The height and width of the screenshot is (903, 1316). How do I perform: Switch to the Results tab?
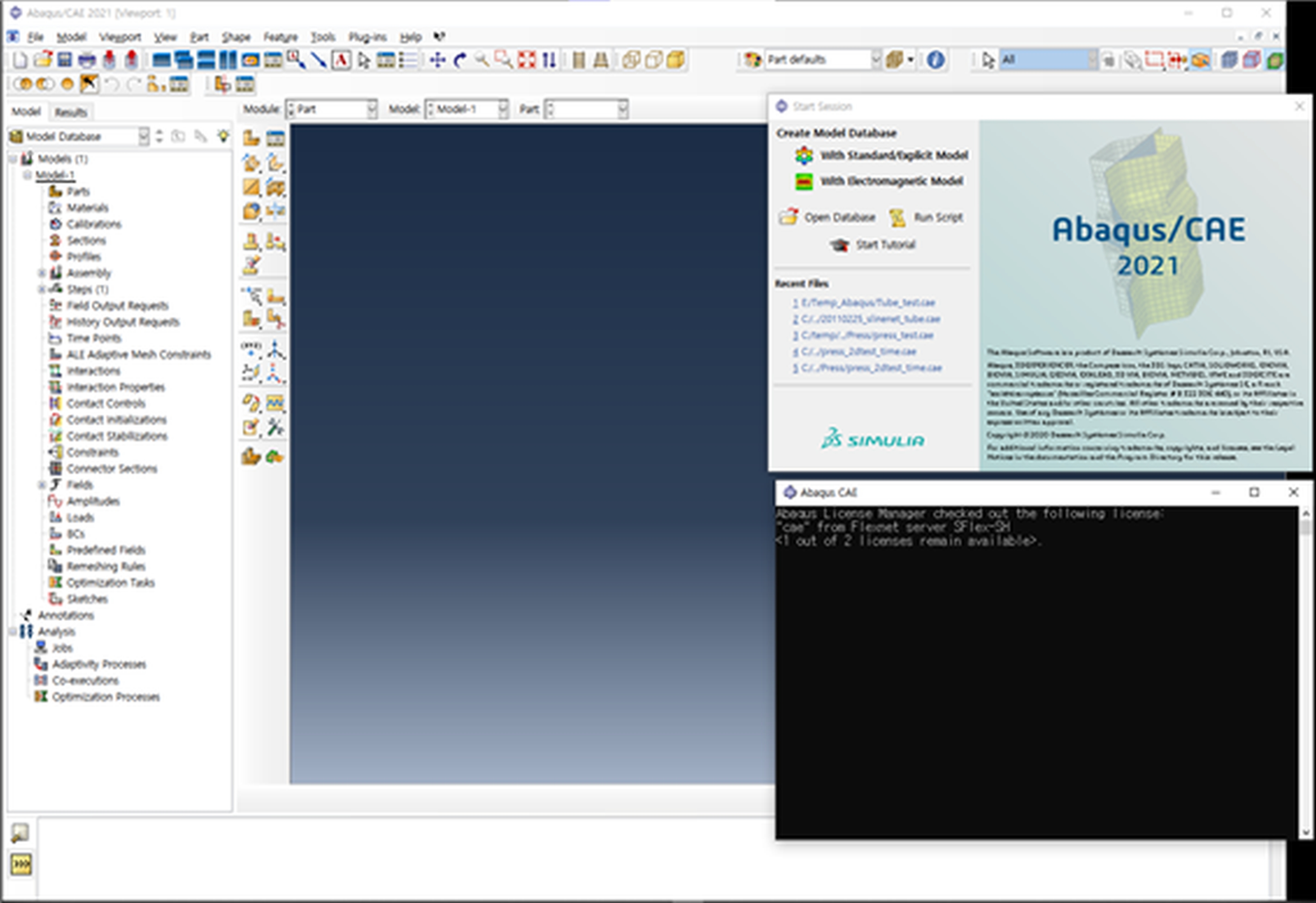point(71,112)
